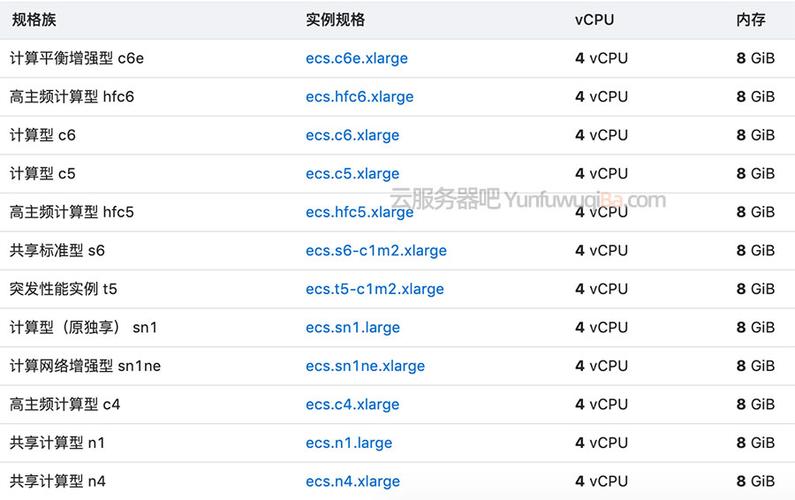Screen dimensions: 795x500
Task: Open the ecs.hfc5.xlarge link
Action: (x=359, y=212)
